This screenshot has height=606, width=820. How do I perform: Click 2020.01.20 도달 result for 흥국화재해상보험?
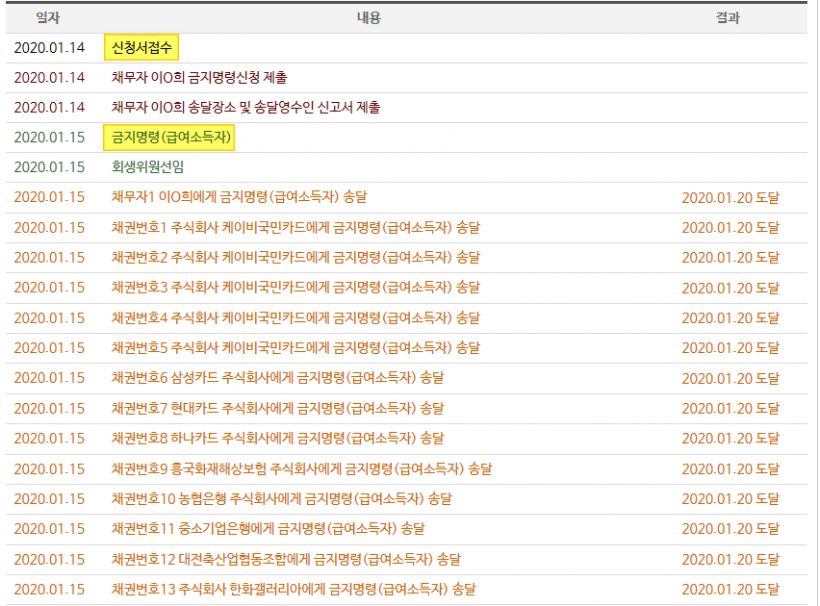pyautogui.click(x=731, y=468)
